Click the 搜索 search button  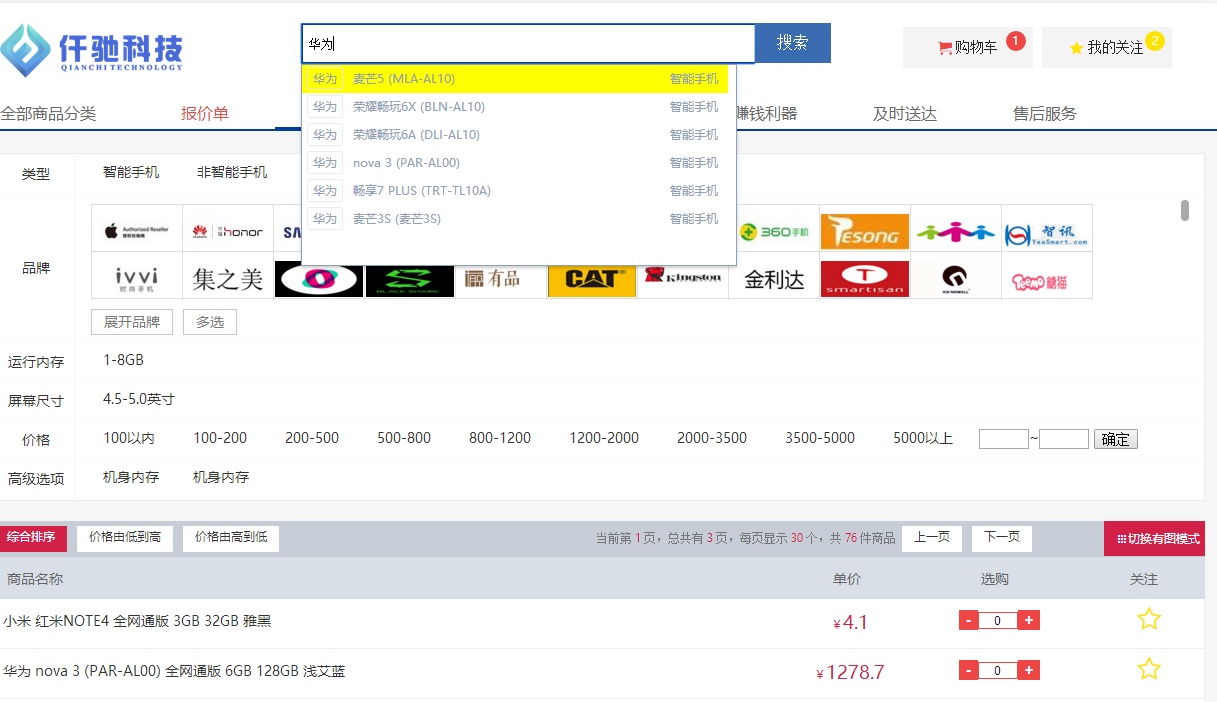click(793, 43)
